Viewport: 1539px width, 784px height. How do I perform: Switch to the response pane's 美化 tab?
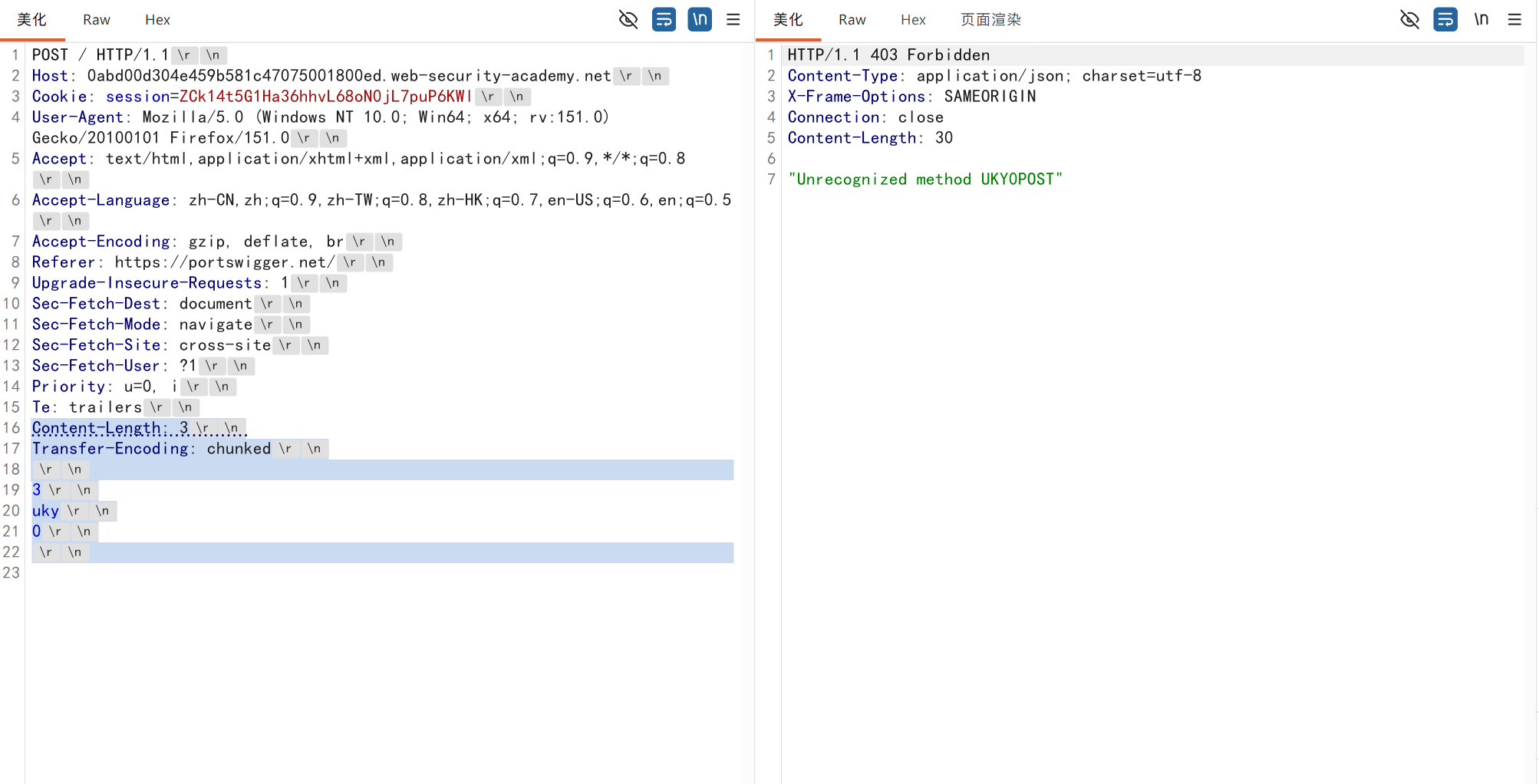pyautogui.click(x=788, y=20)
